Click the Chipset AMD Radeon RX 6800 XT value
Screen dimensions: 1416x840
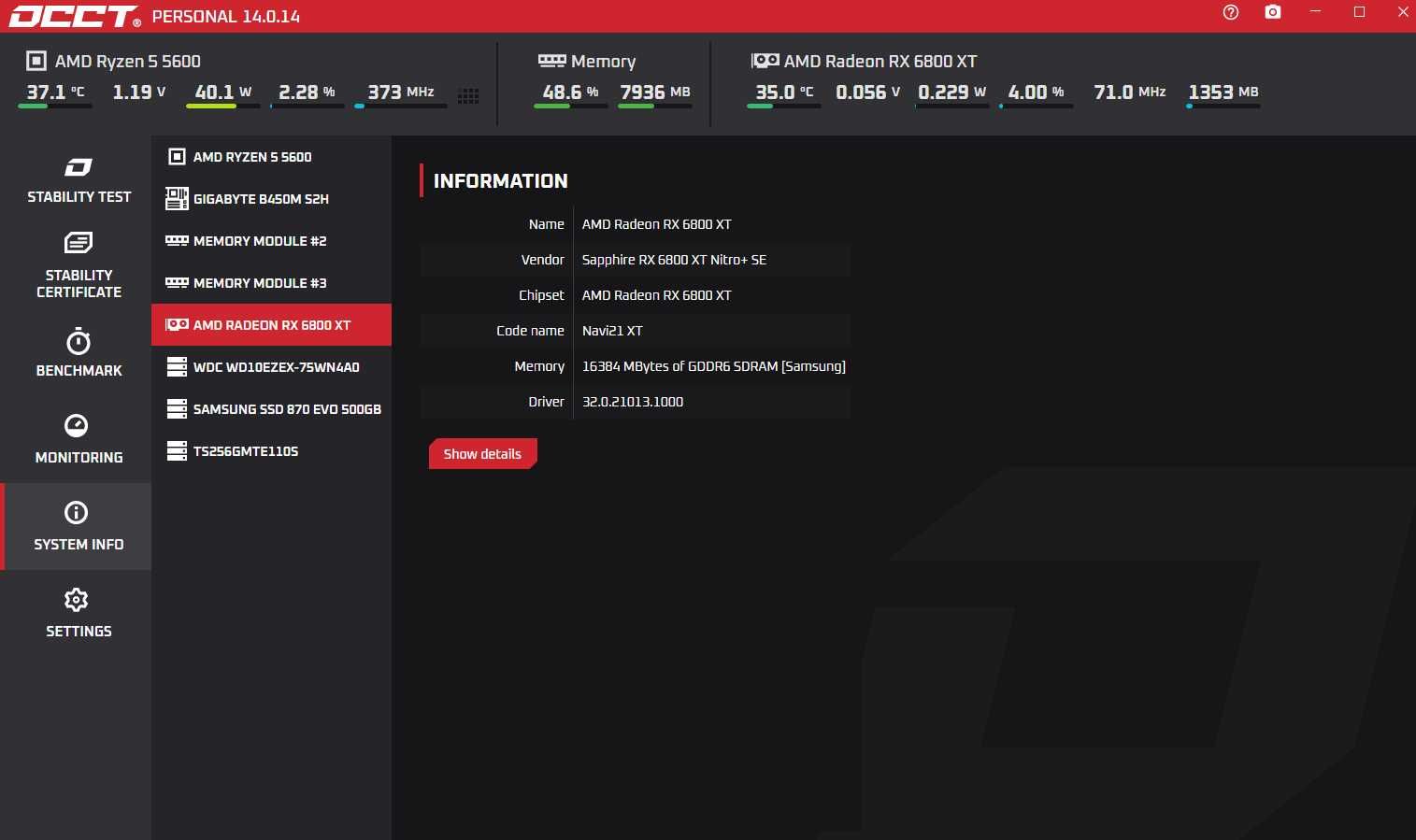point(657,295)
